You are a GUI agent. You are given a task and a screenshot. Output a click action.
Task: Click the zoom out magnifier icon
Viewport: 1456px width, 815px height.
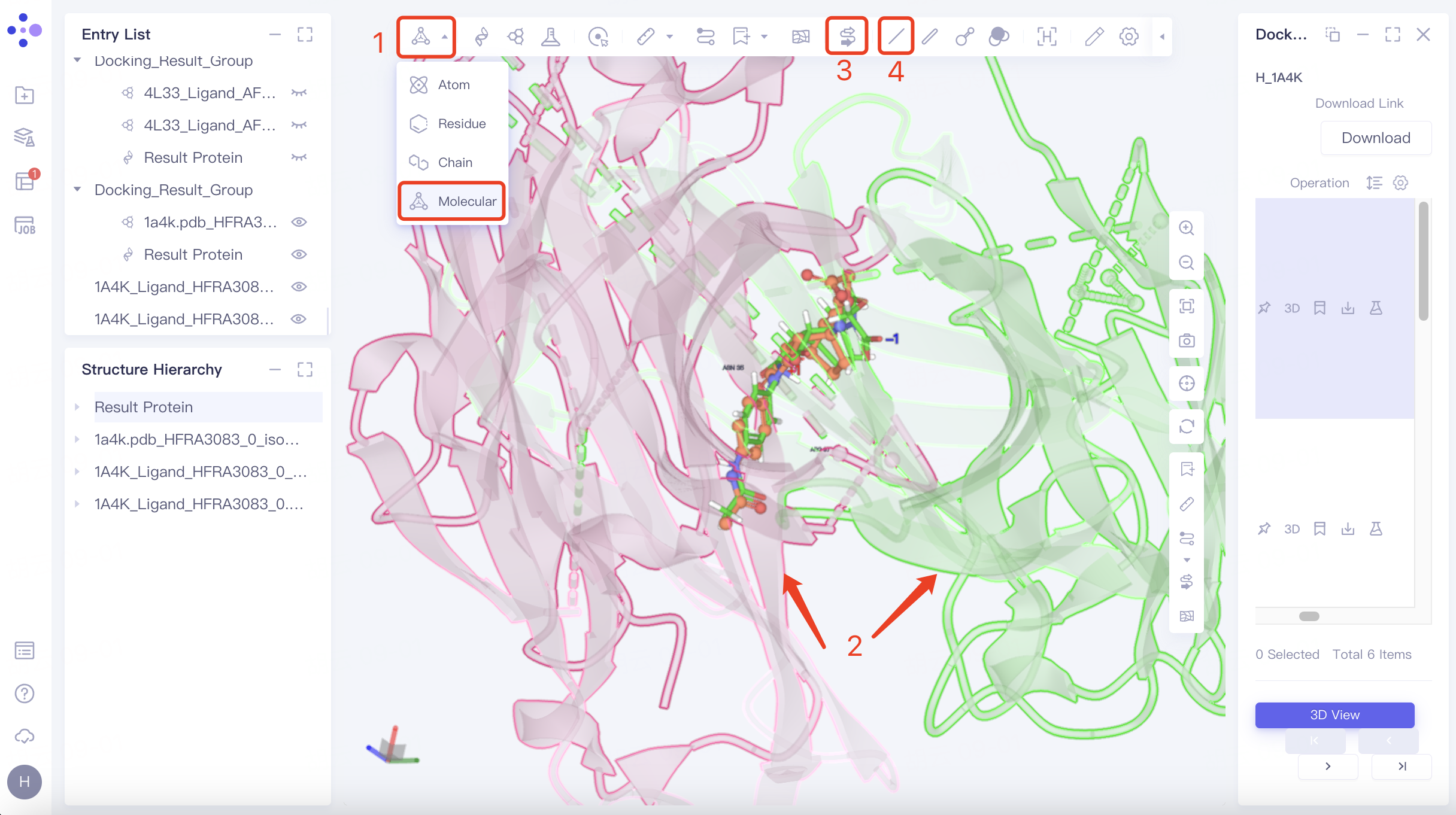click(x=1187, y=263)
